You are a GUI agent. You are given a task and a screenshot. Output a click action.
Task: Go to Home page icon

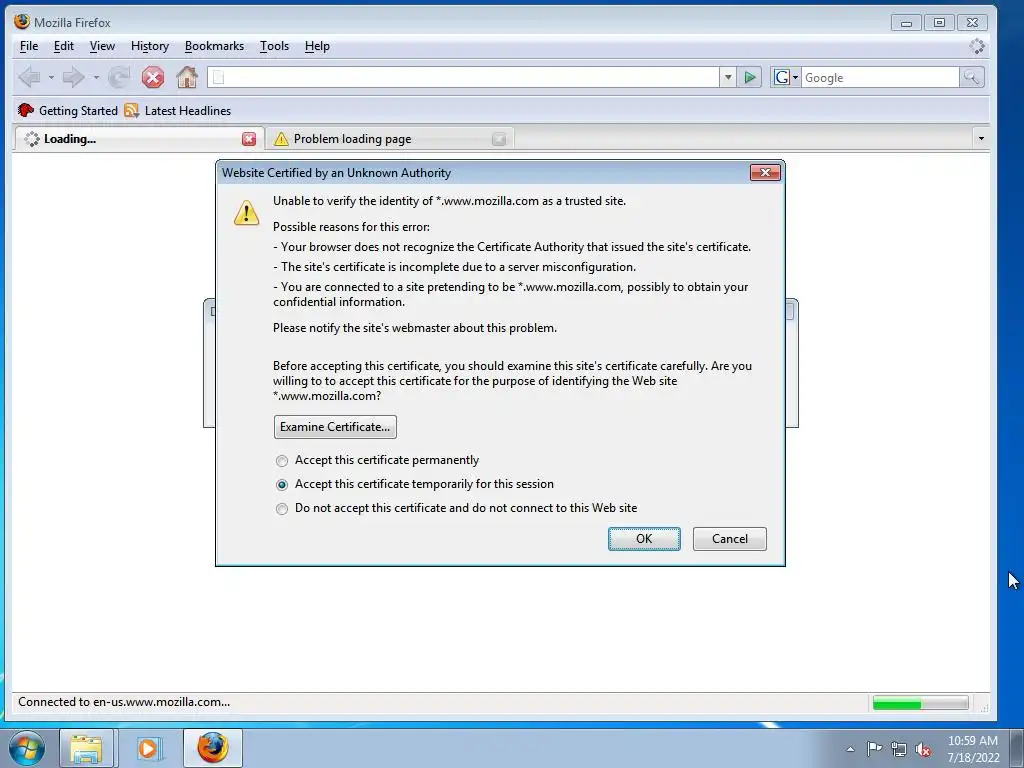(187, 78)
